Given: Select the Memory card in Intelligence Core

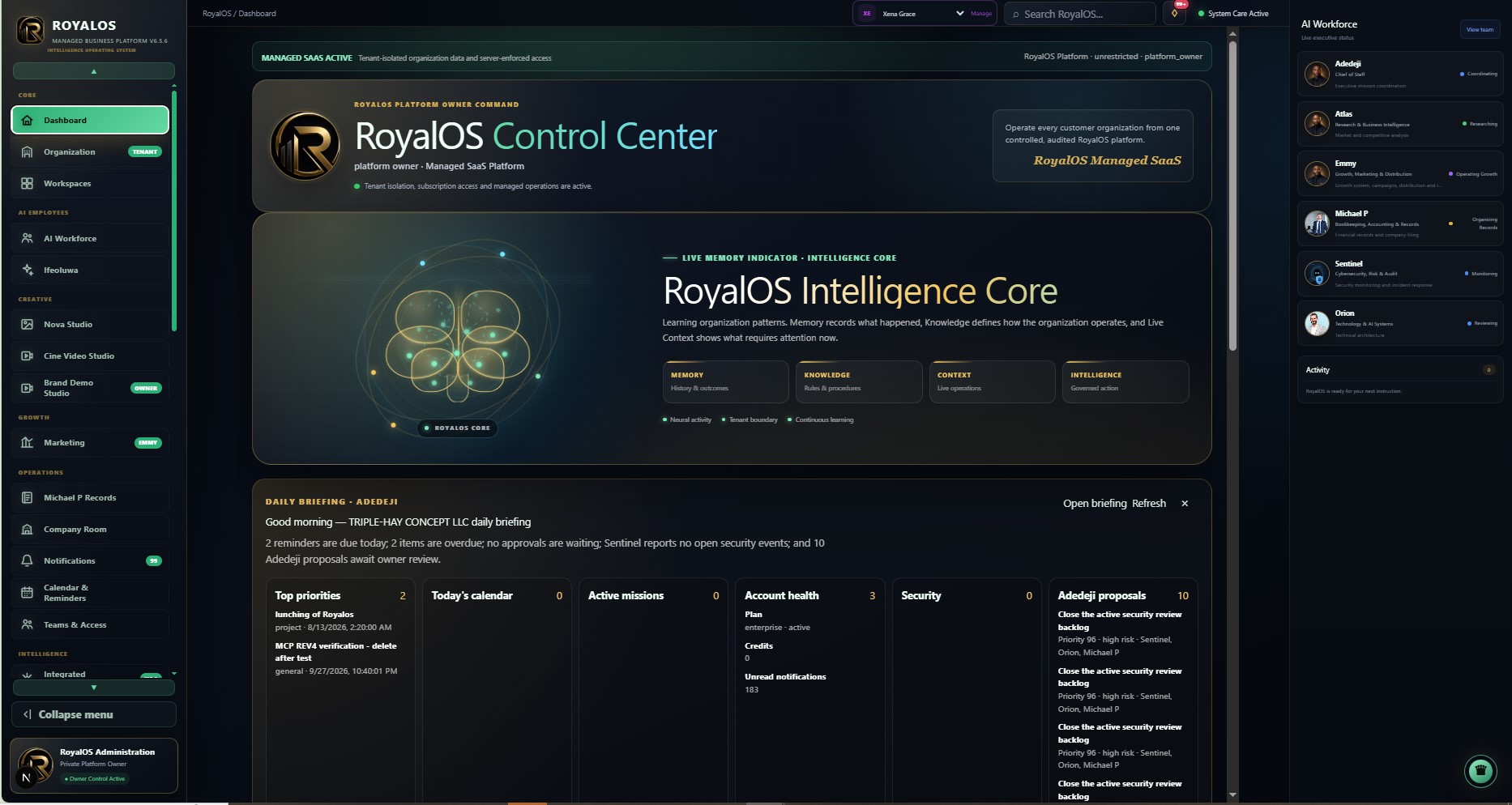Looking at the screenshot, I should coord(725,381).
